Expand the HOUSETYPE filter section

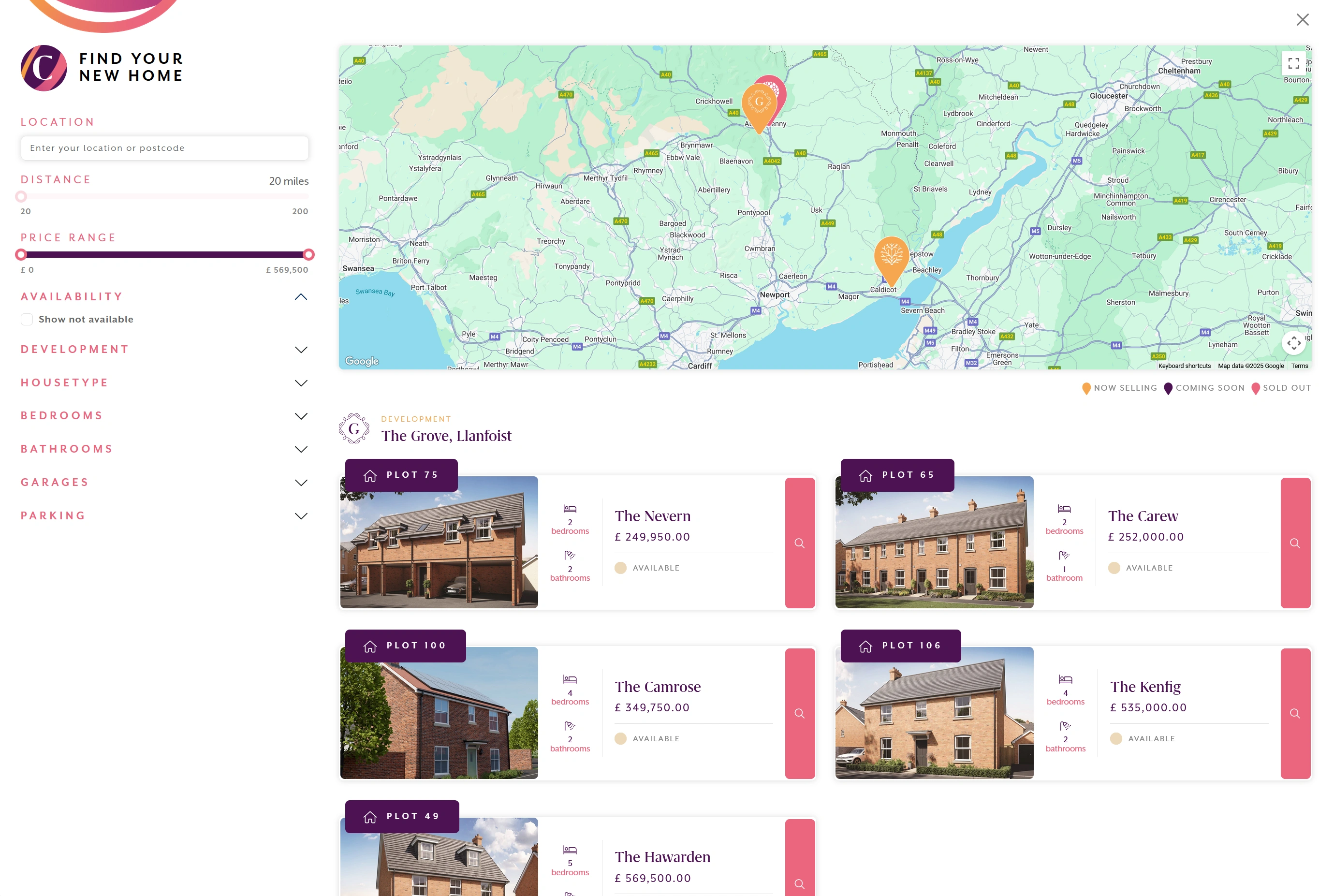coord(301,383)
